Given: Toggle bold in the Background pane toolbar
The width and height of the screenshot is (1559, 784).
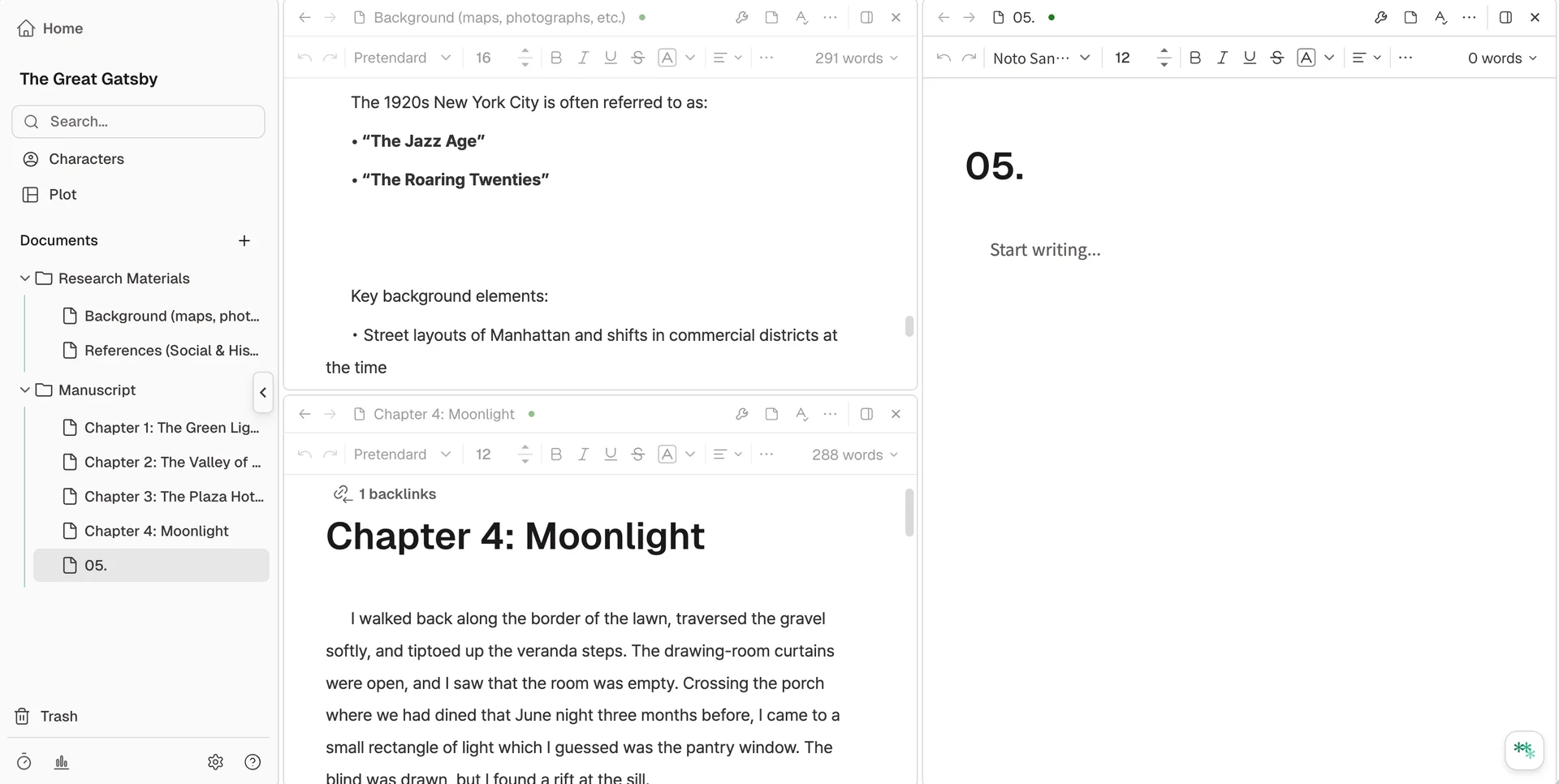Looking at the screenshot, I should 556,58.
